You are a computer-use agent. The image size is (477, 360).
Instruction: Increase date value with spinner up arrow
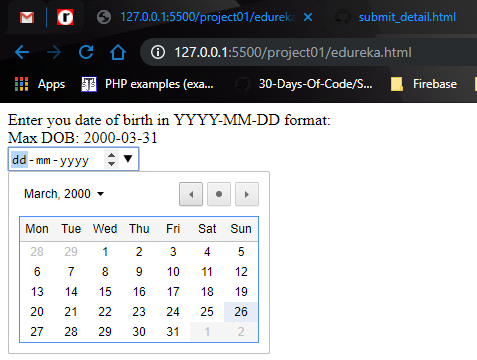[x=111, y=155]
